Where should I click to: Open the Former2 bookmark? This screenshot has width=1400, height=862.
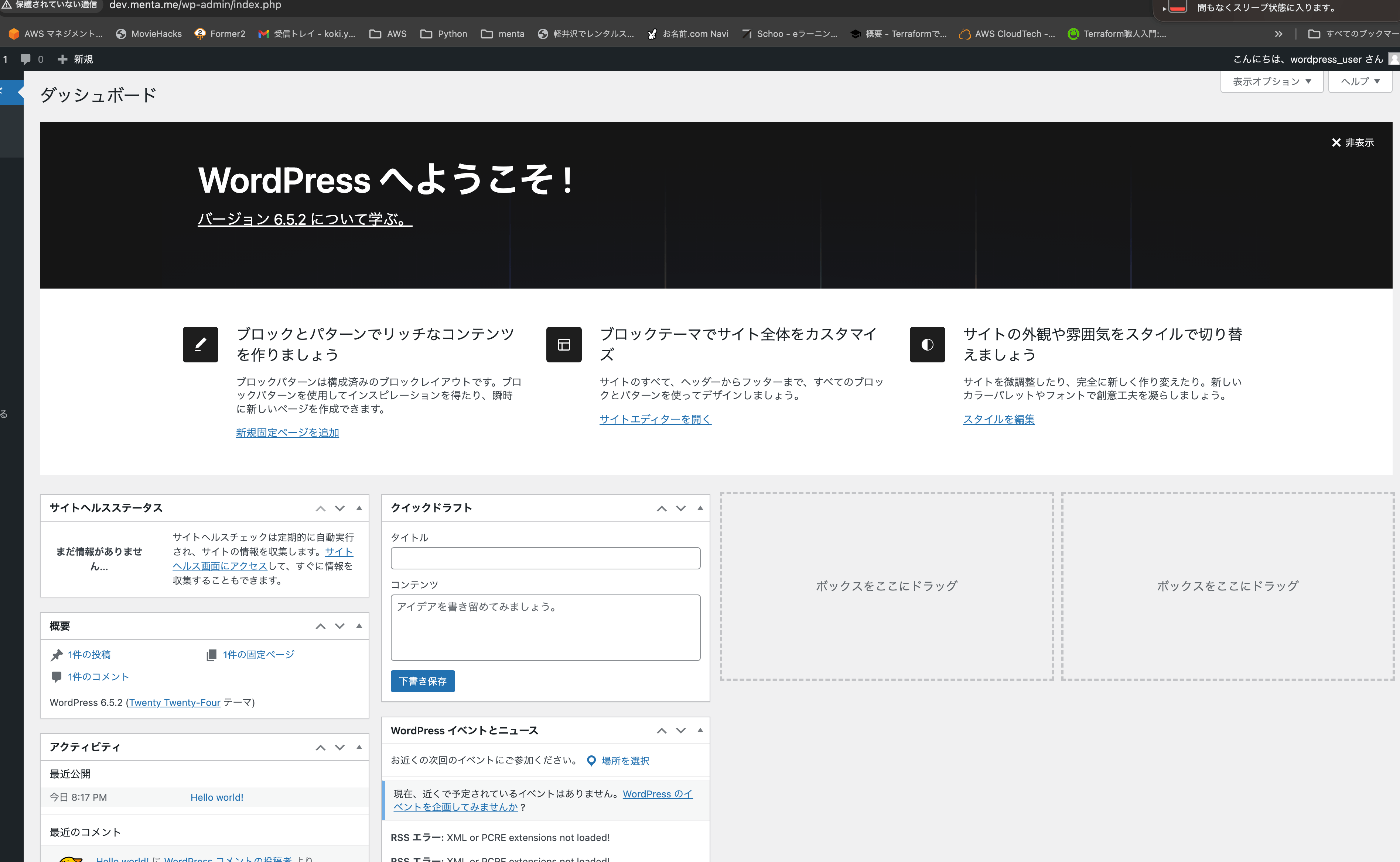[x=219, y=34]
